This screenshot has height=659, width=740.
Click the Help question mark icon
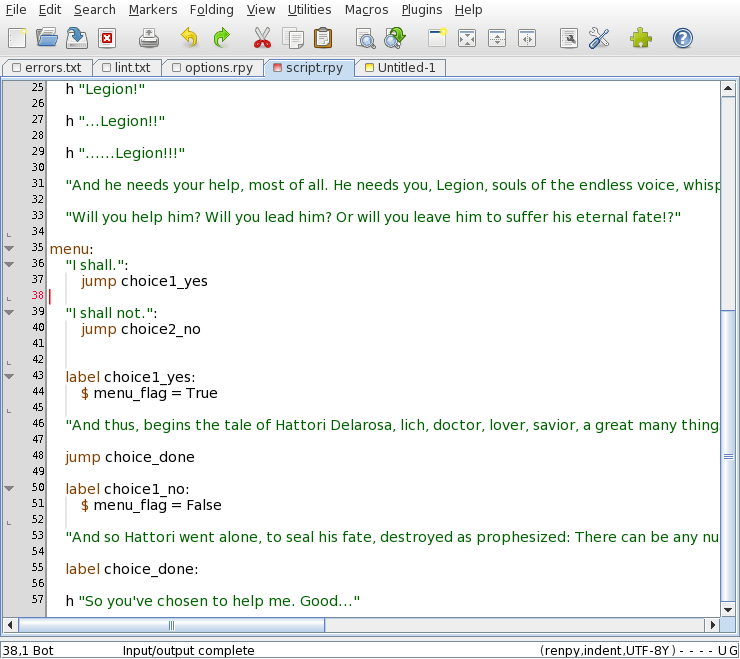pos(683,39)
